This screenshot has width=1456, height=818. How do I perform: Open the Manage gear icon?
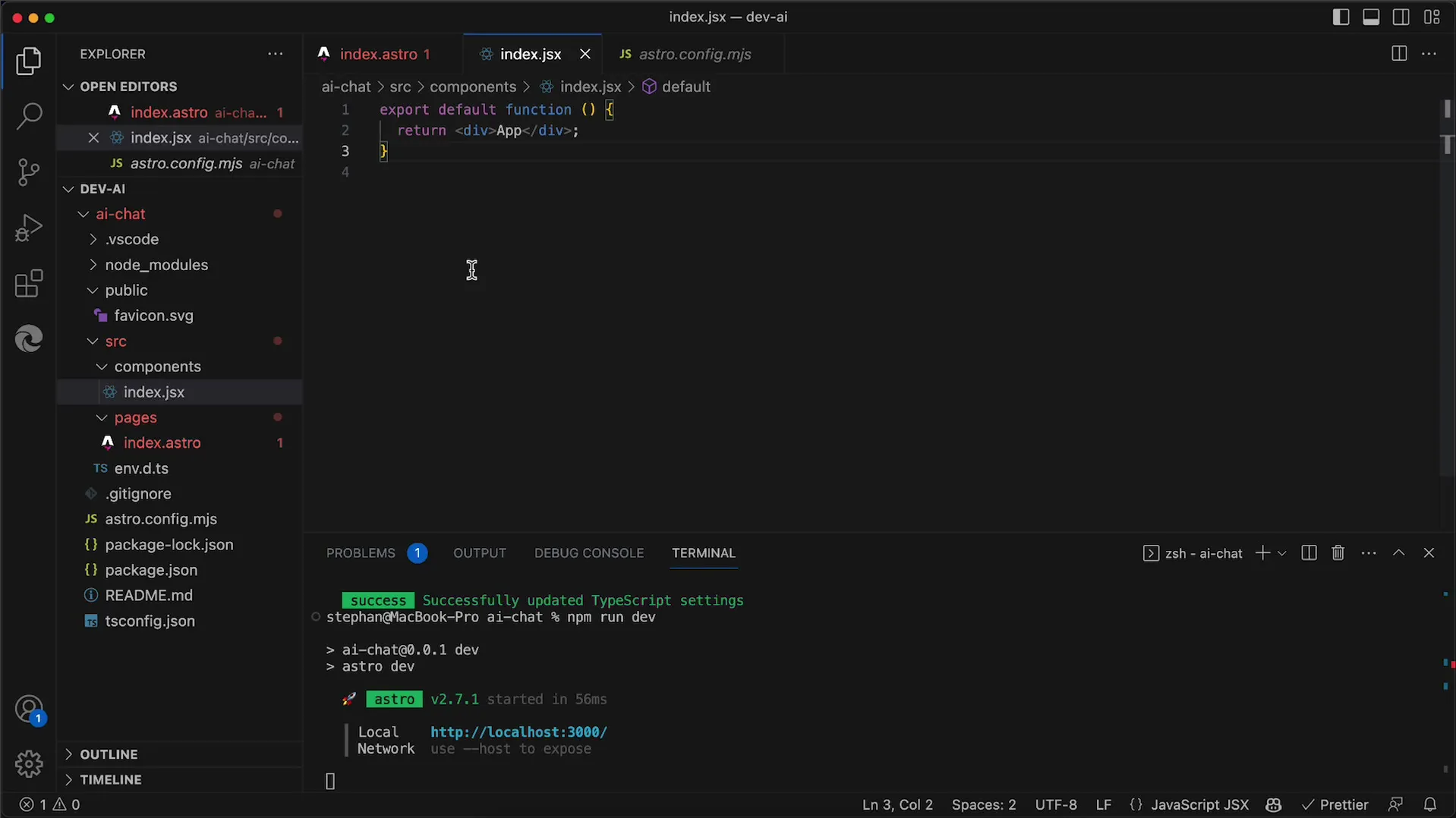coord(29,763)
